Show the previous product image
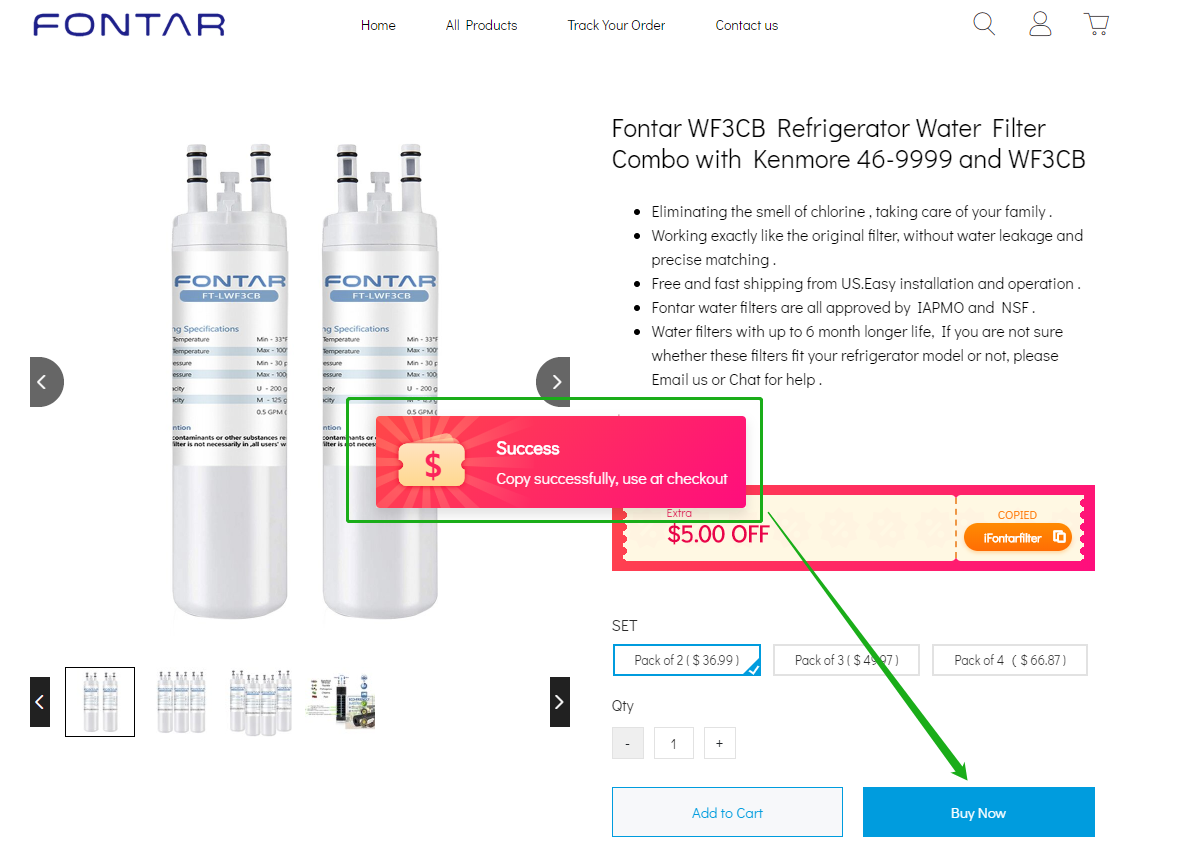 [x=45, y=382]
